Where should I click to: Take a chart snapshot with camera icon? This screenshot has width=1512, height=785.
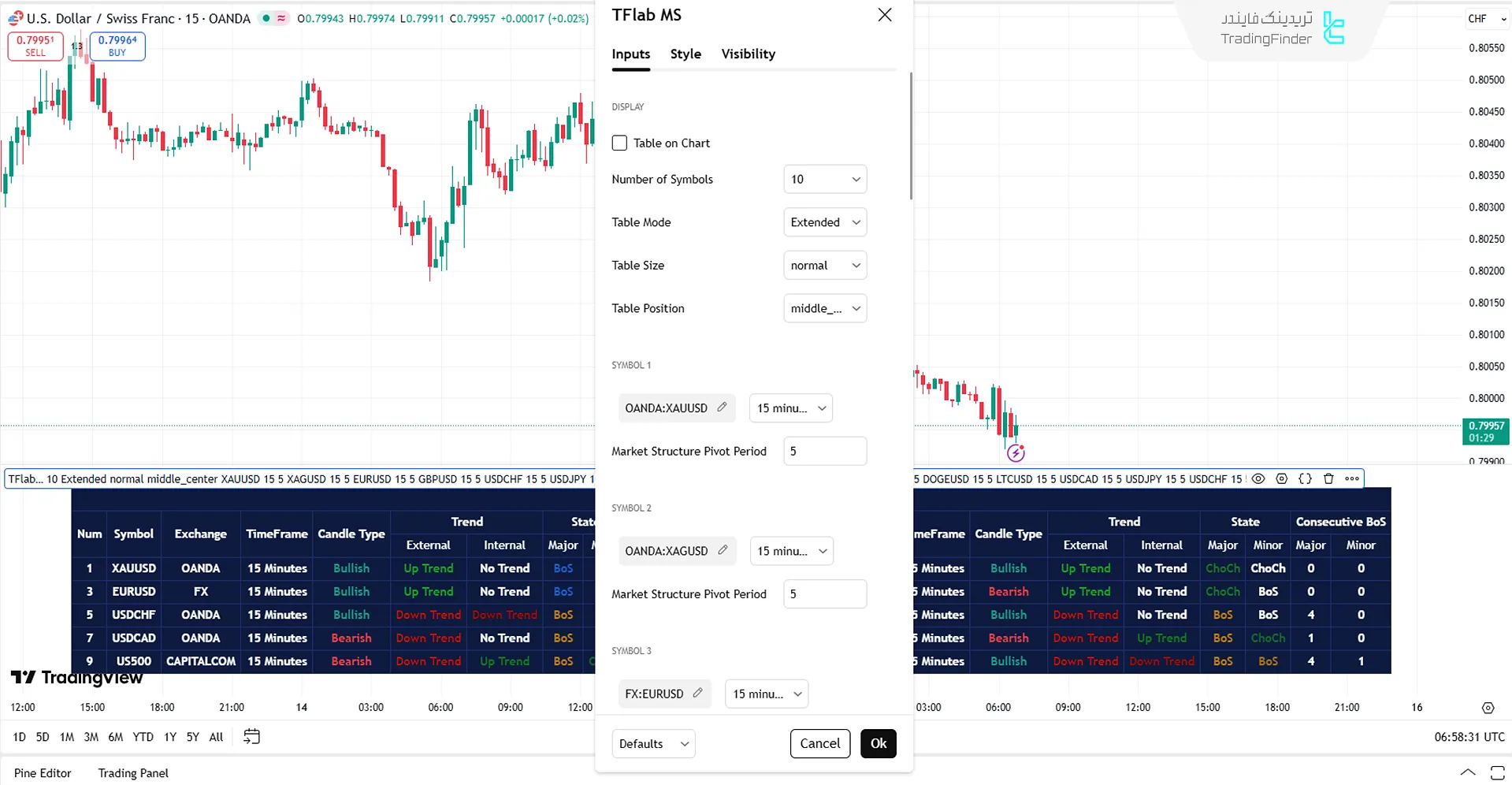click(1488, 707)
